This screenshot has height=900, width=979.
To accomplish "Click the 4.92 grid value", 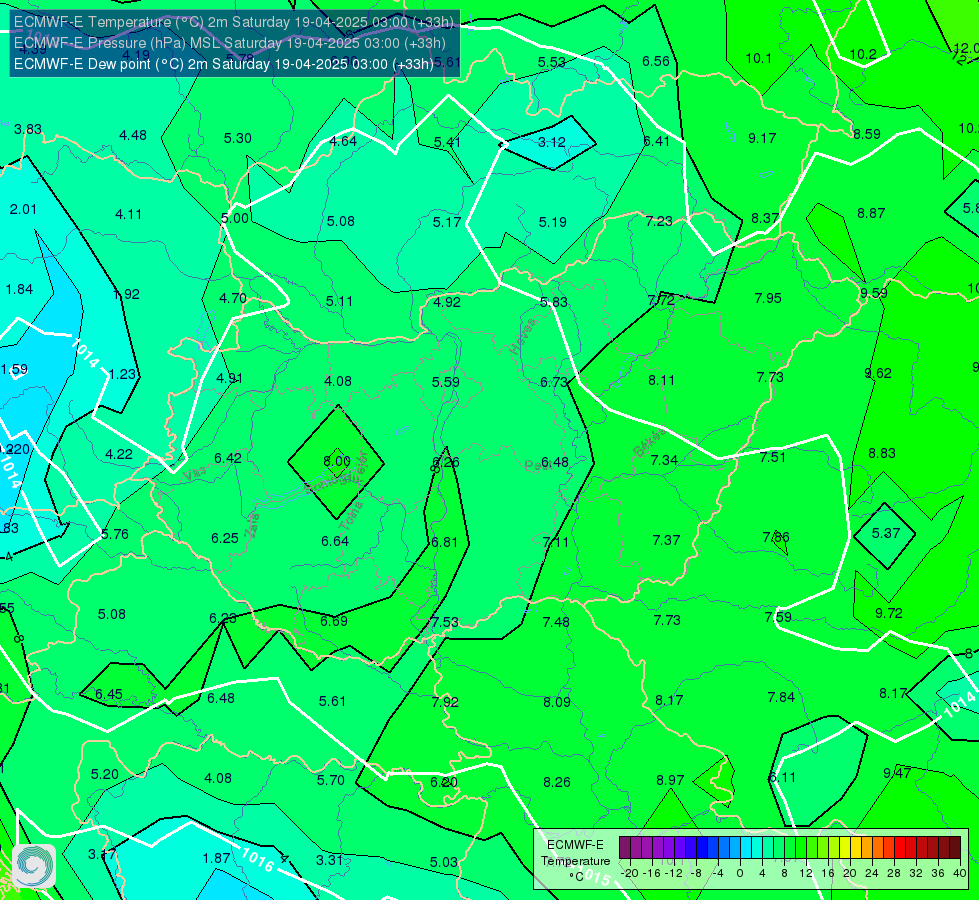I will (446, 302).
